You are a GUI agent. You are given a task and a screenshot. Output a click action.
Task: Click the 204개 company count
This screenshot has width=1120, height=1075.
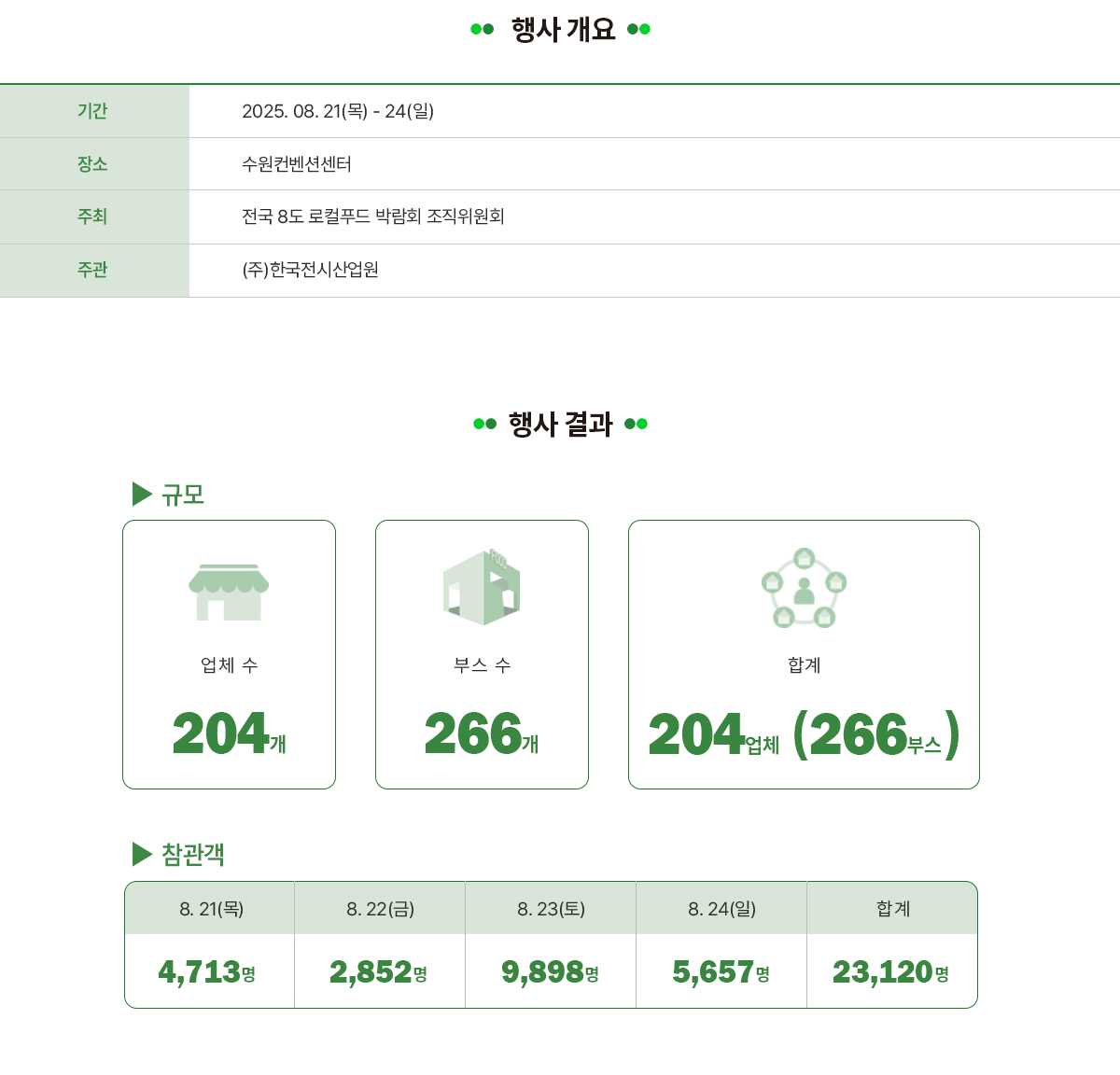[x=230, y=733]
